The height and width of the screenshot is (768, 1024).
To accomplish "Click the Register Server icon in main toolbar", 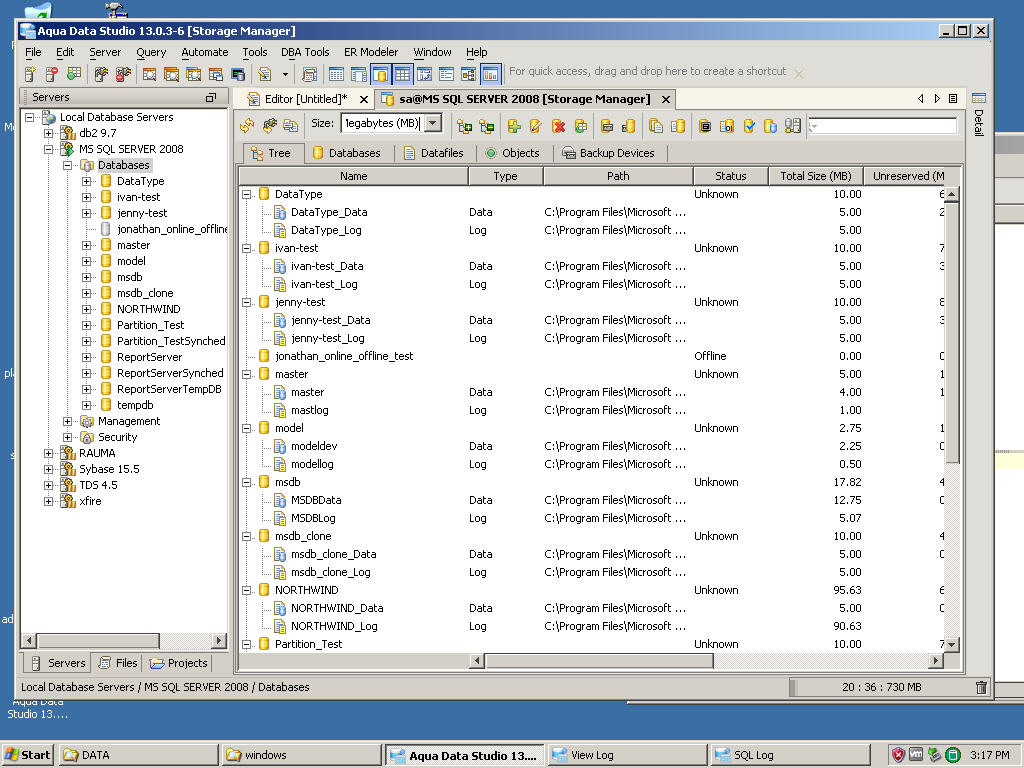I will (30, 74).
